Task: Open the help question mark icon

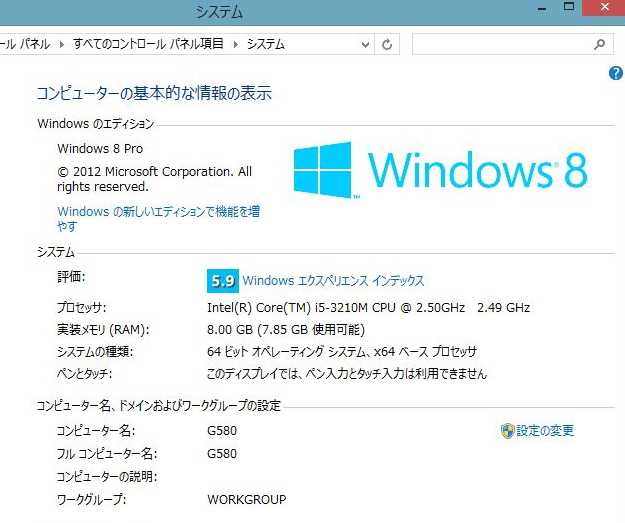Action: click(x=616, y=73)
